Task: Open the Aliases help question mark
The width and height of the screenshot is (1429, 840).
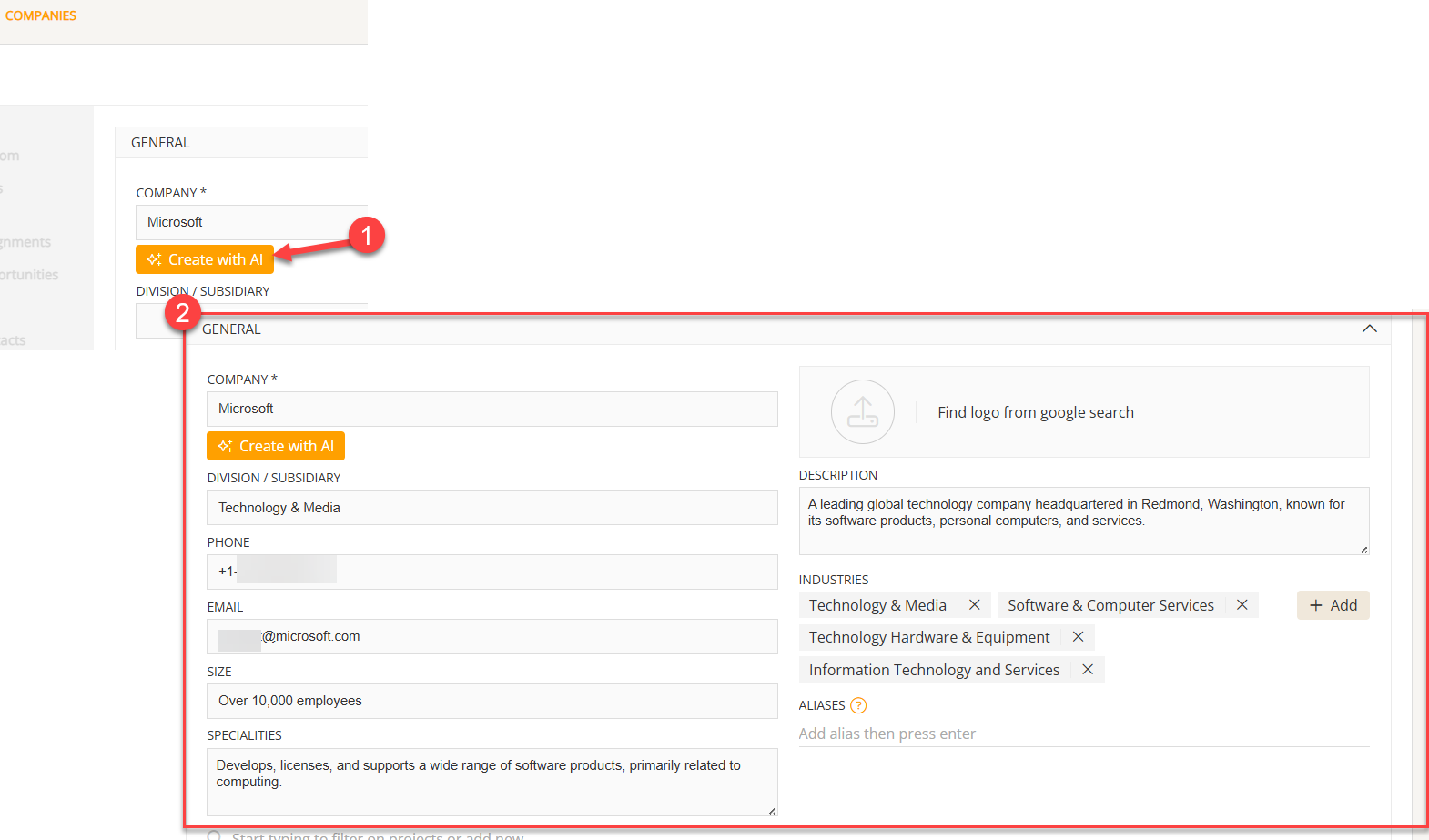Action: click(x=858, y=705)
